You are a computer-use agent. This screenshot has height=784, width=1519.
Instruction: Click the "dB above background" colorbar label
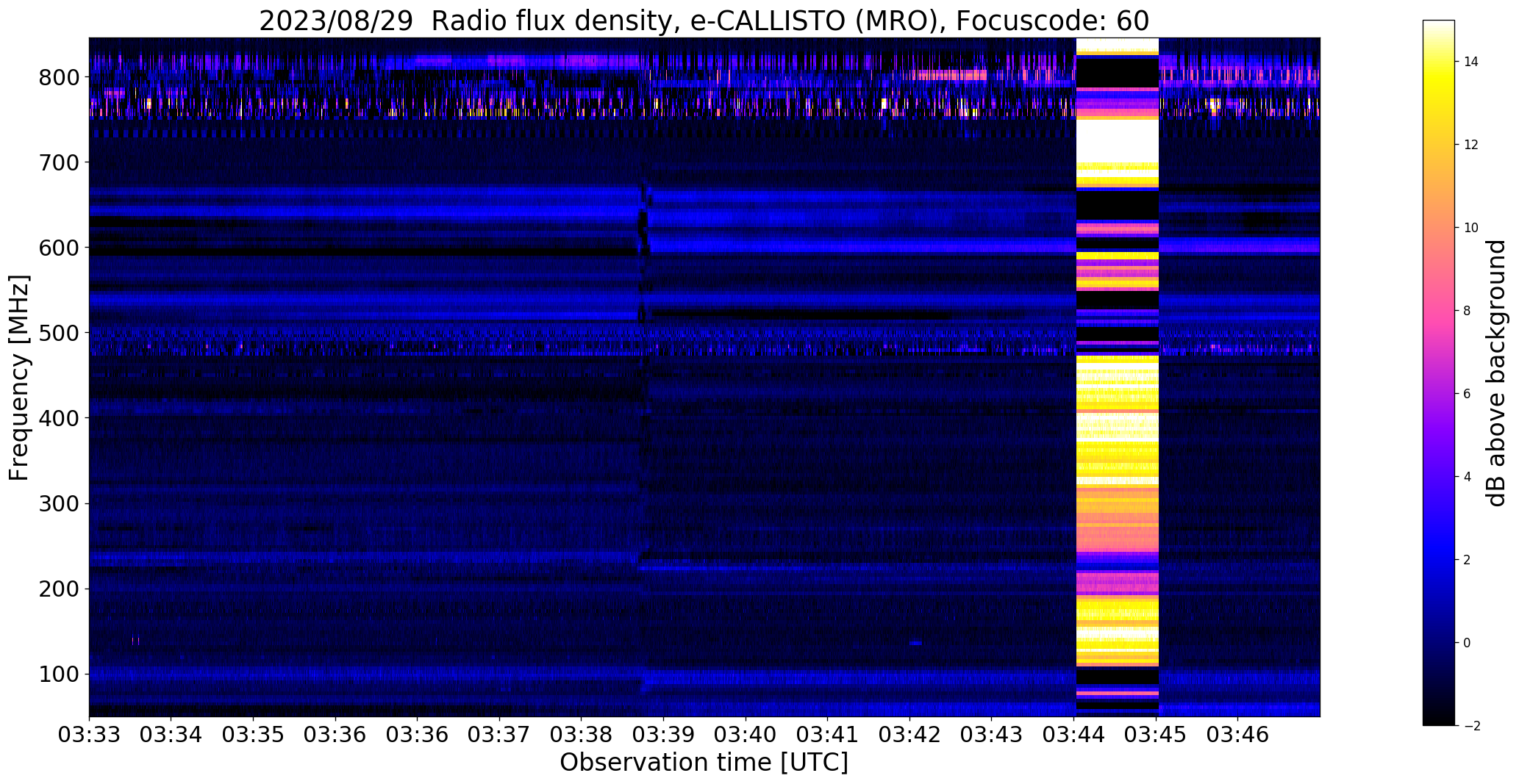1495,373
